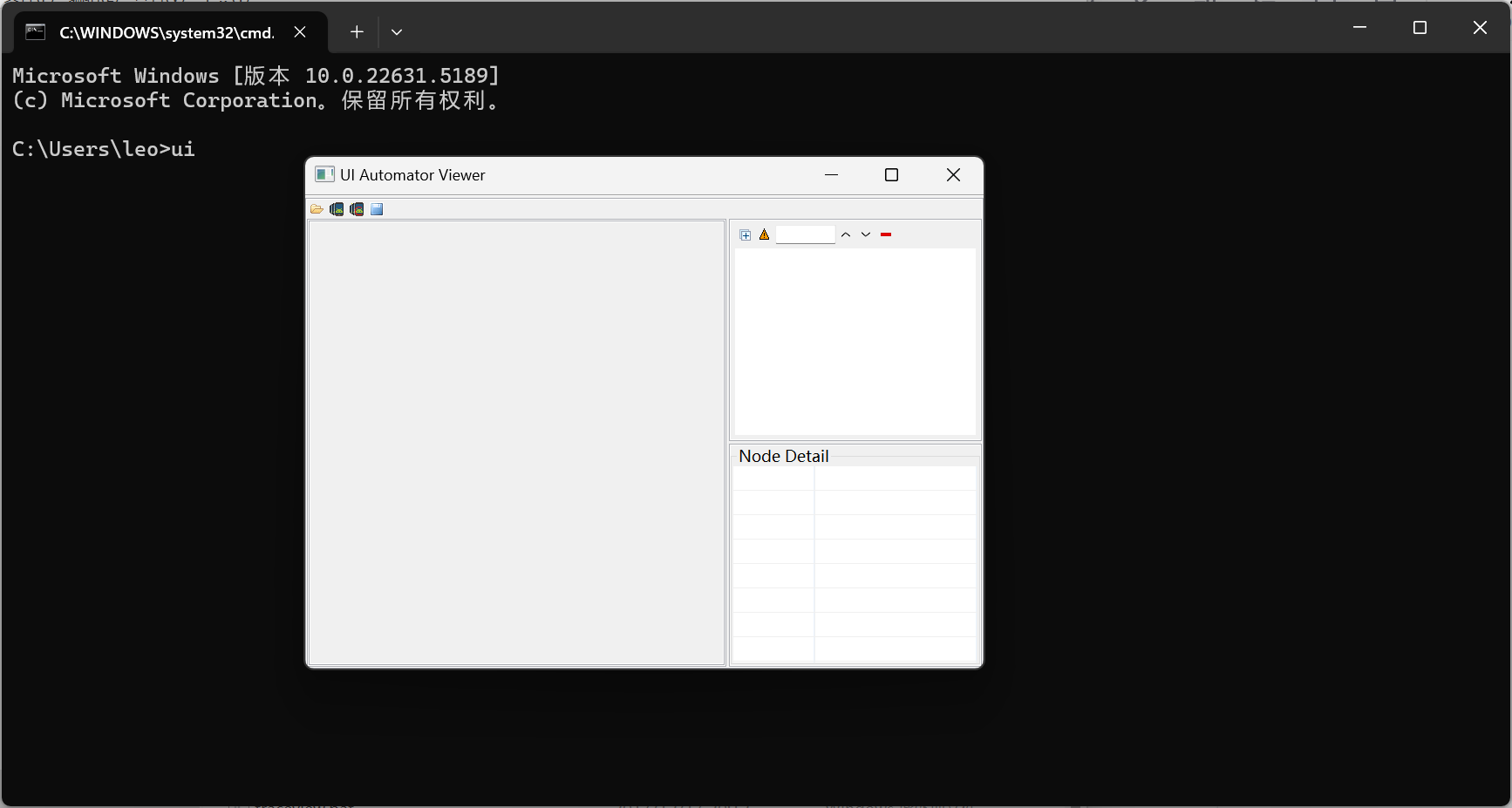
Task: Open a new terminal tab with the plus button
Action: 357,31
